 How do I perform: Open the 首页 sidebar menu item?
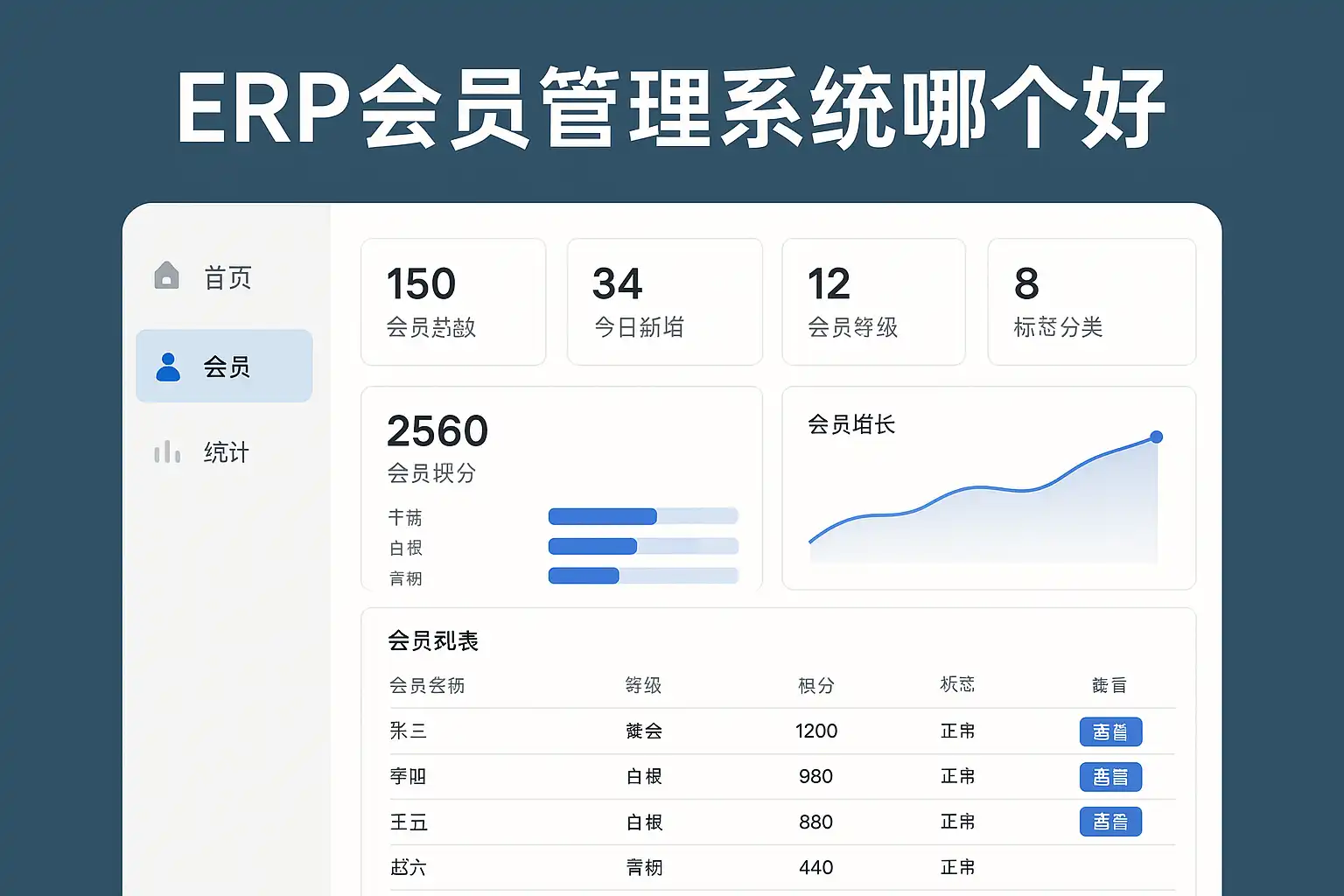click(227, 278)
